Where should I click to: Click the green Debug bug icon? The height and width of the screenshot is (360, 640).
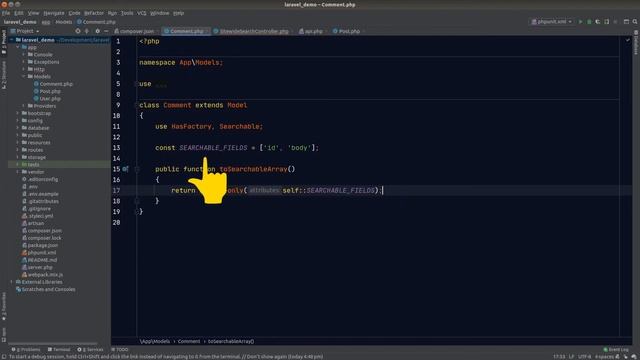click(589, 22)
